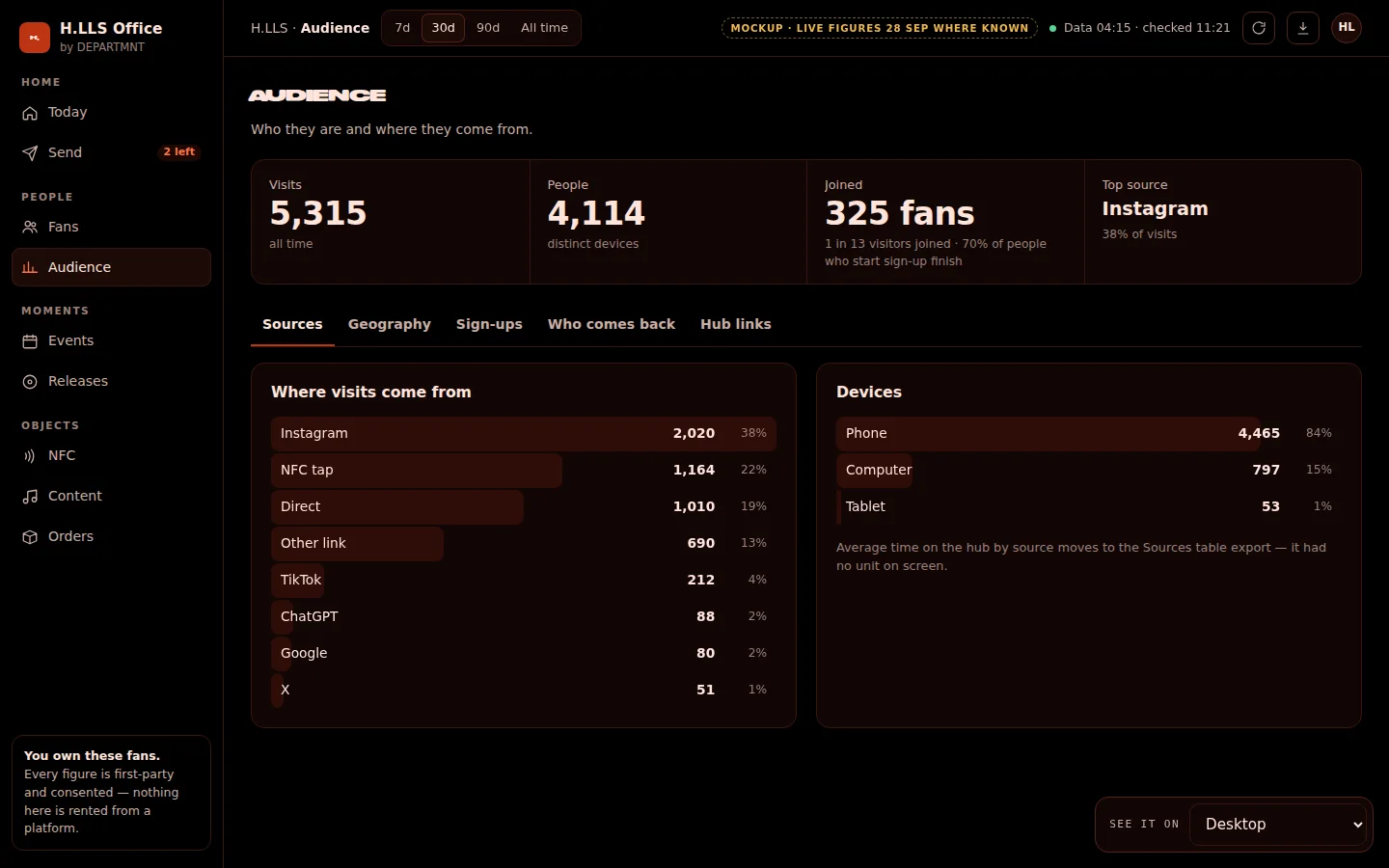1389x868 pixels.
Task: Open the Who comes back tab
Action: coord(612,325)
